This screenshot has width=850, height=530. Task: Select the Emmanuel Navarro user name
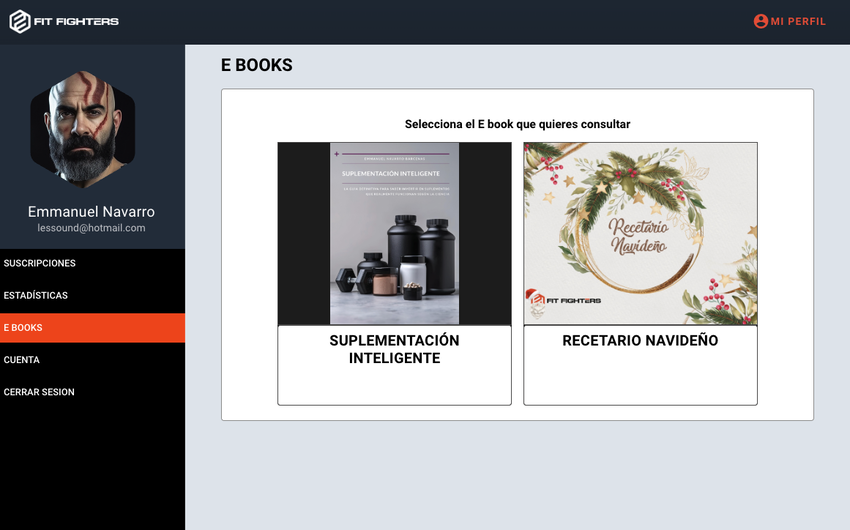[x=91, y=212]
